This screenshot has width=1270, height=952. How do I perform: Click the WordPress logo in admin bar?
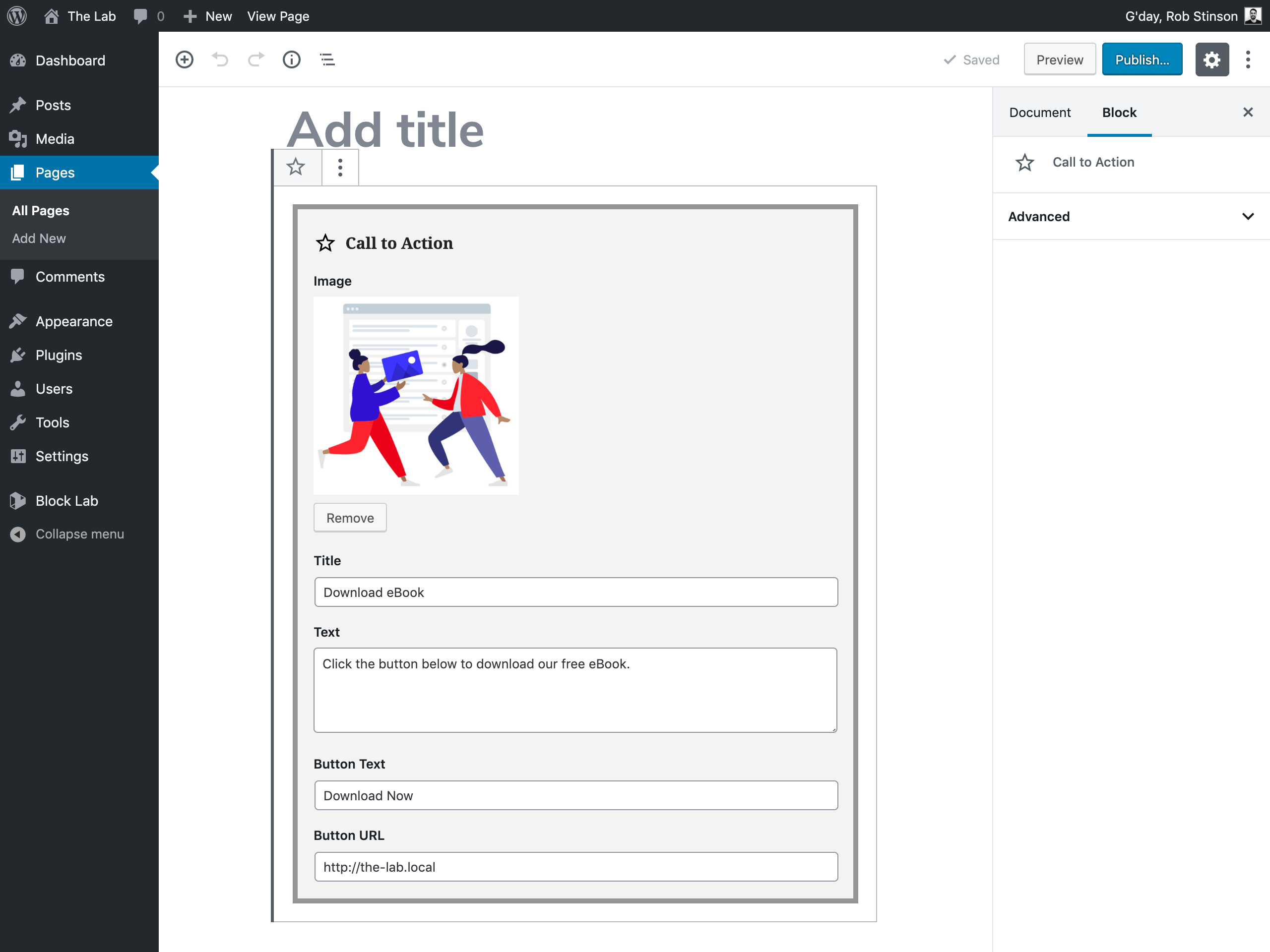[17, 15]
